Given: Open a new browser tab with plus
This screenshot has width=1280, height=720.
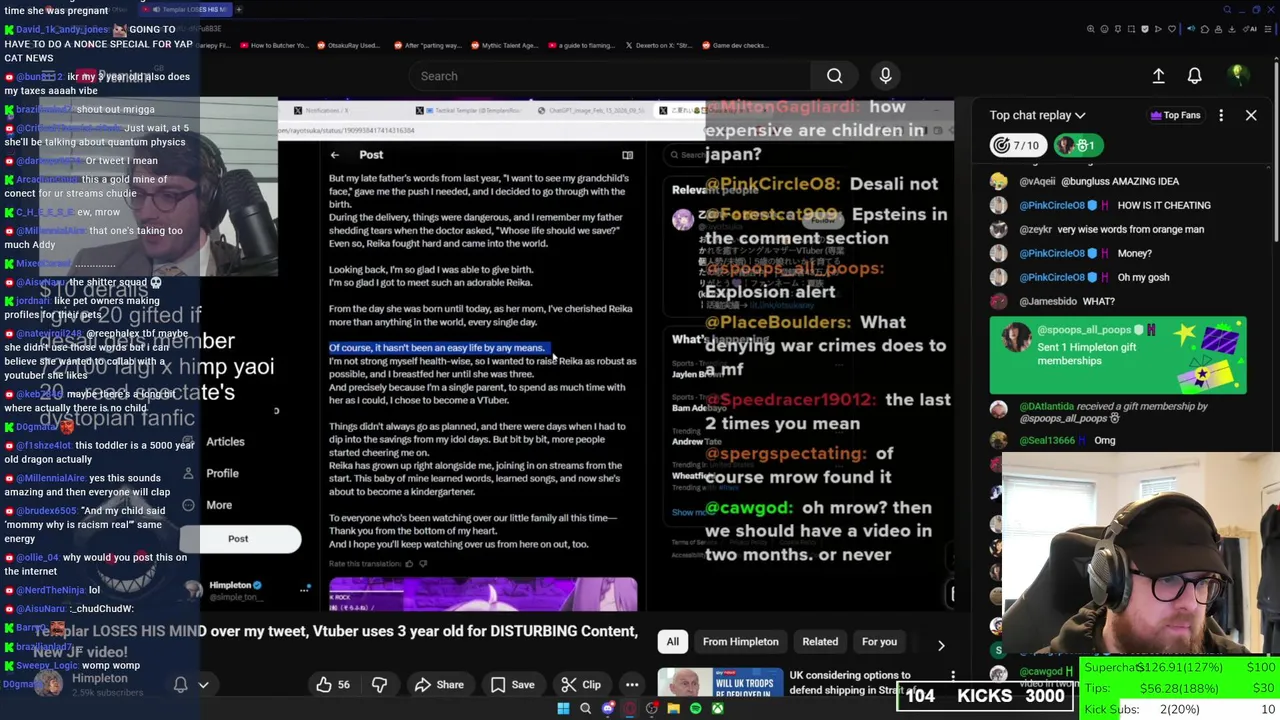Looking at the screenshot, I should [239, 9].
